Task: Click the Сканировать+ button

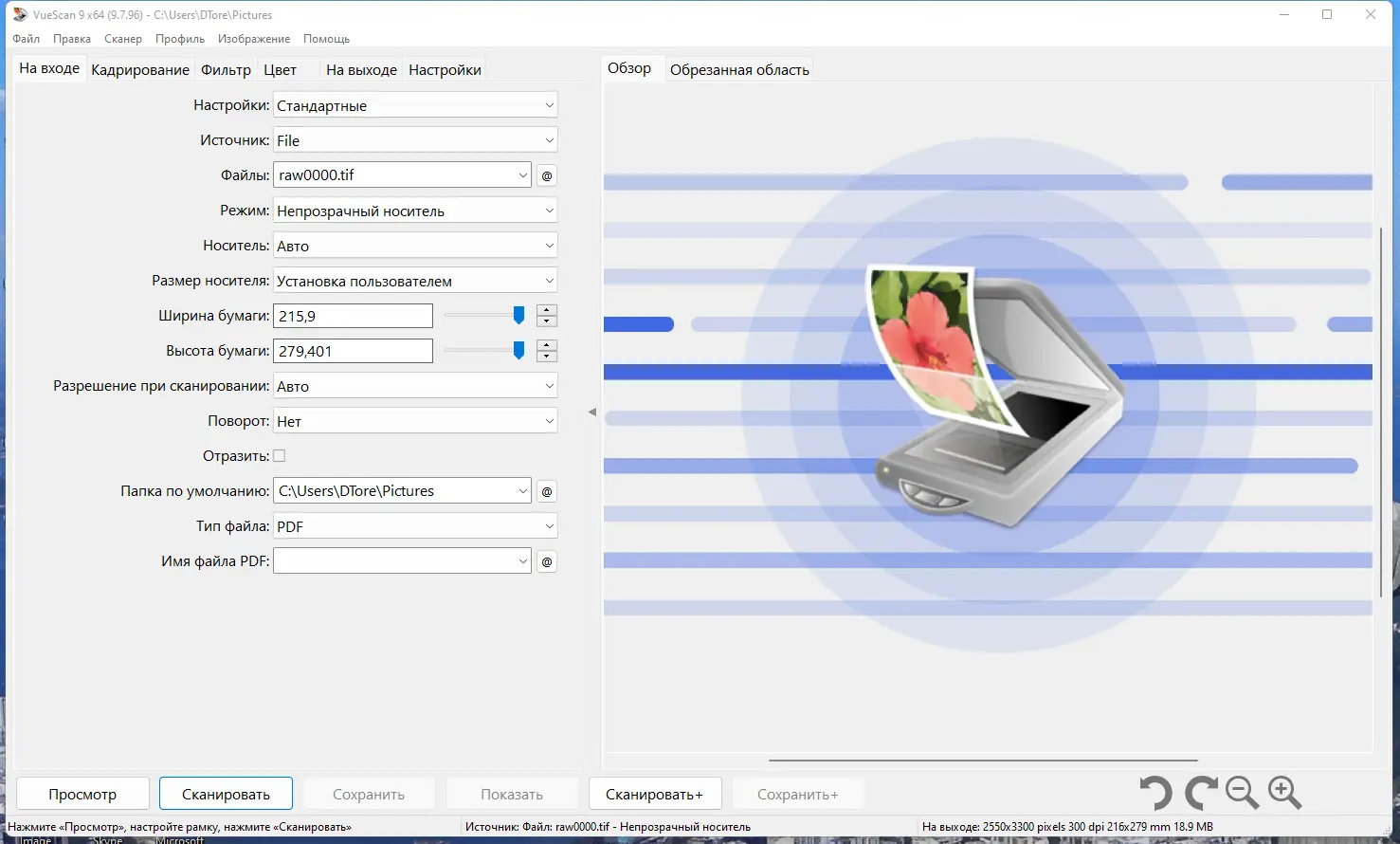Action: pos(655,793)
